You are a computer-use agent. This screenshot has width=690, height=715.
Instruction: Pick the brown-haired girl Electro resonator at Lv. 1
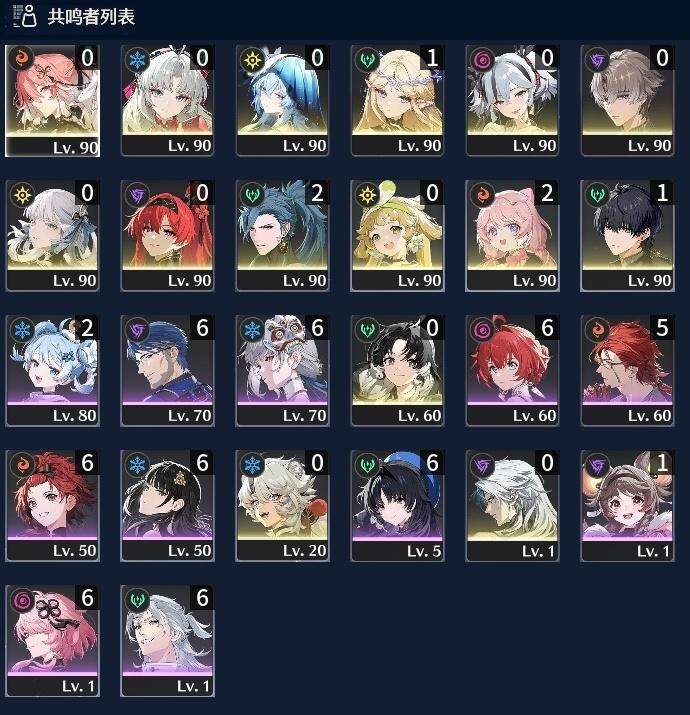(628, 505)
